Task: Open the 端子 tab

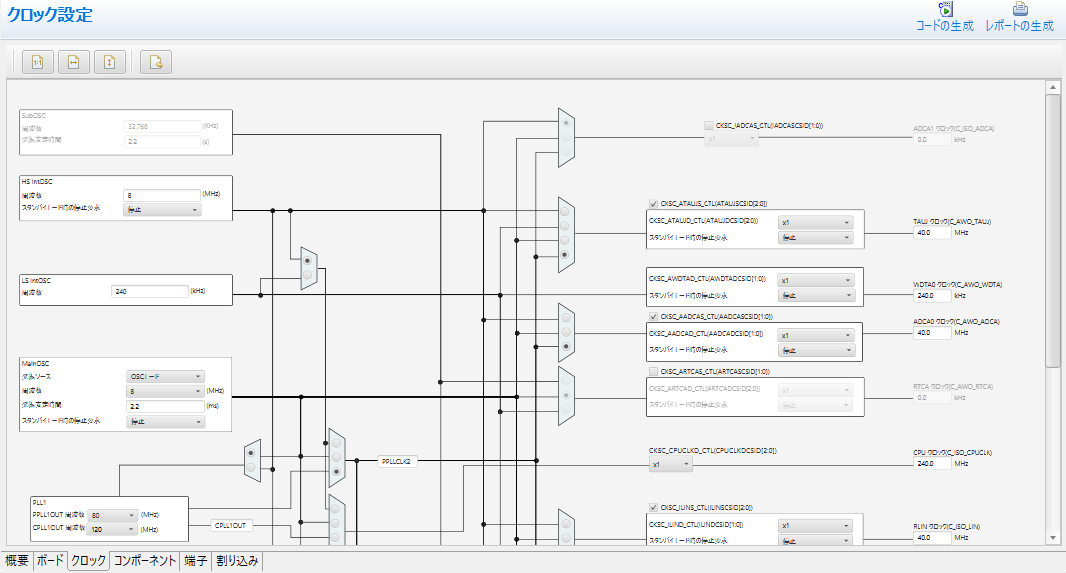Action: pos(195,561)
